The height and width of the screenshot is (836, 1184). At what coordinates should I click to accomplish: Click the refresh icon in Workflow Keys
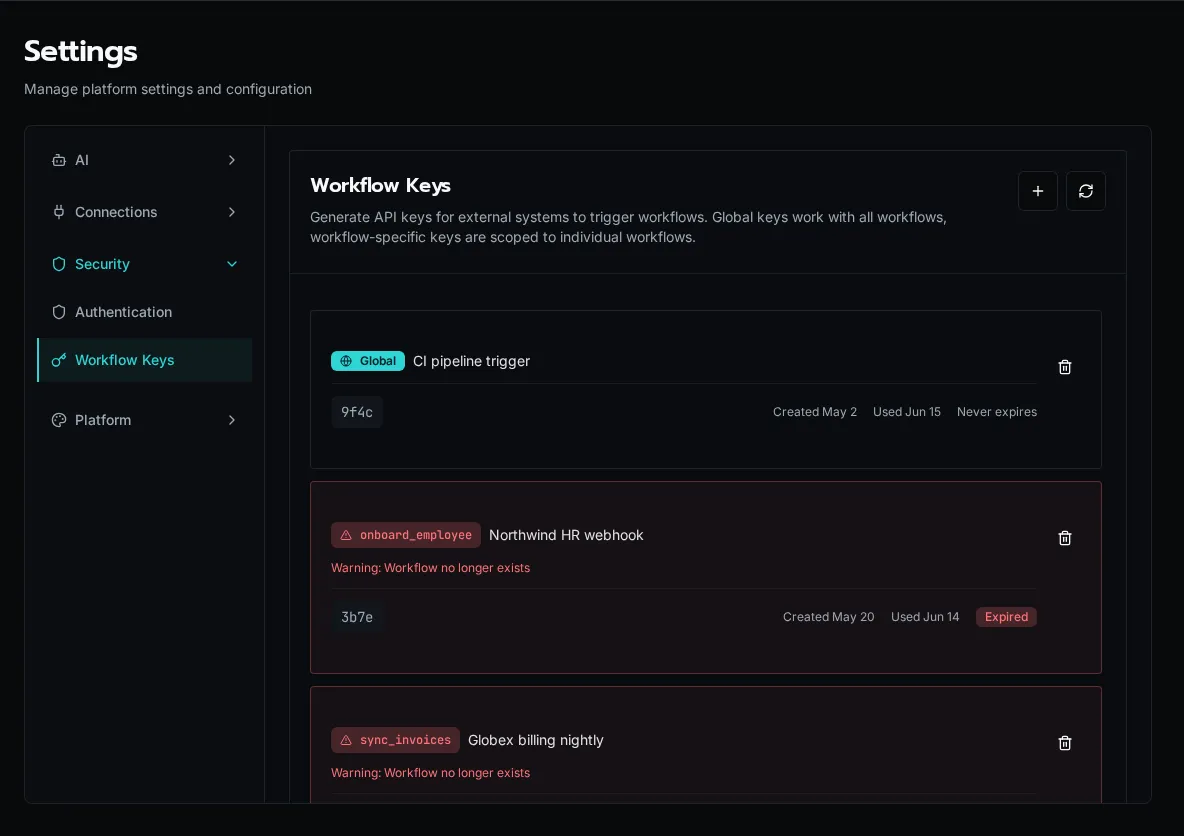click(x=1085, y=191)
